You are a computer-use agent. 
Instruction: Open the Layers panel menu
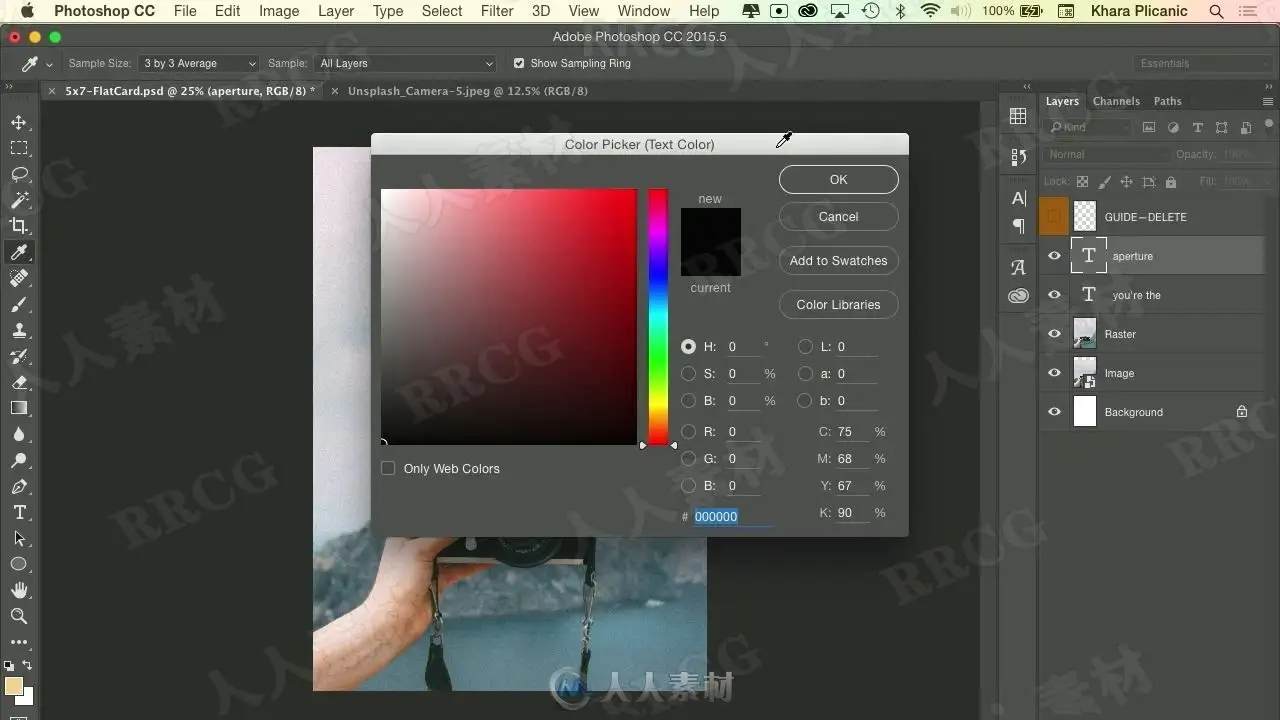point(1268,102)
